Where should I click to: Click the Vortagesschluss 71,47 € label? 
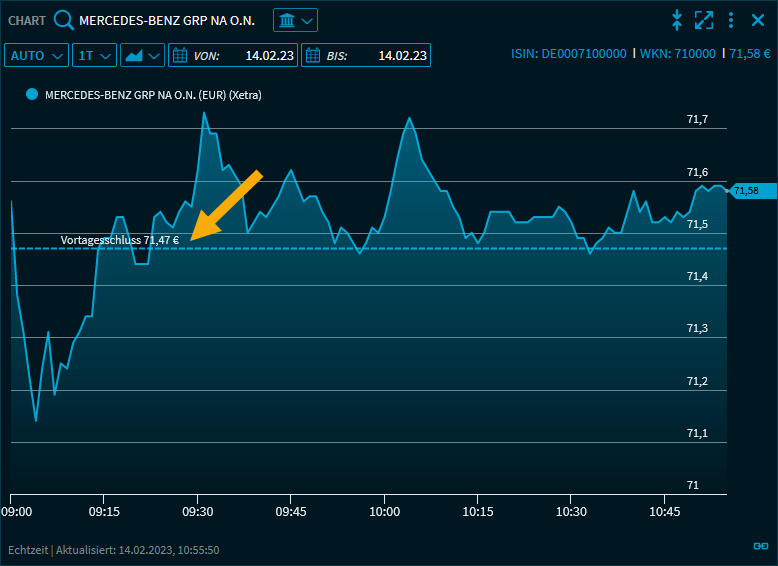tap(119, 240)
